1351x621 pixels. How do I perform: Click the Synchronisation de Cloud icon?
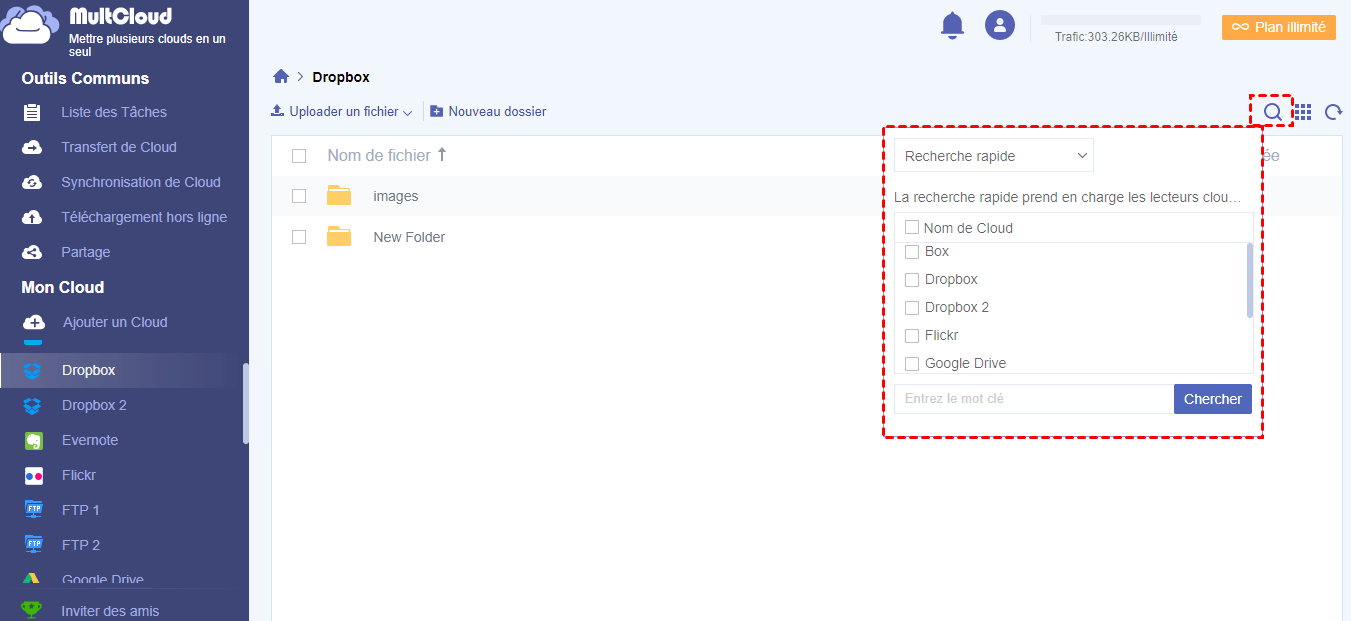click(x=32, y=182)
